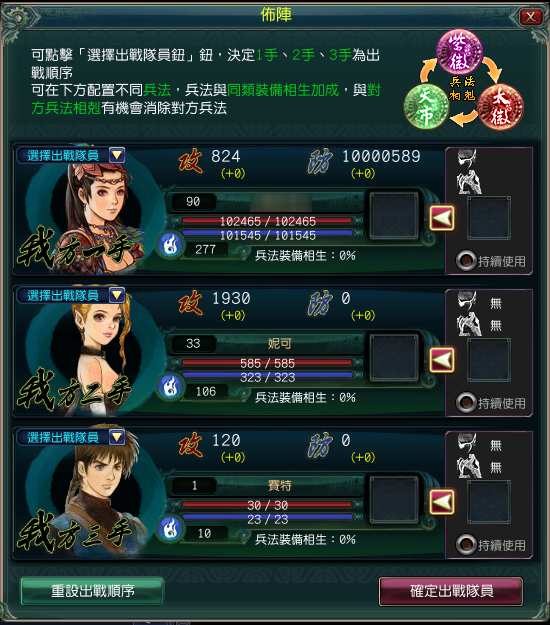The height and width of the screenshot is (625, 550).
Task: Click 重設出戰順序 button
Action: (92, 591)
